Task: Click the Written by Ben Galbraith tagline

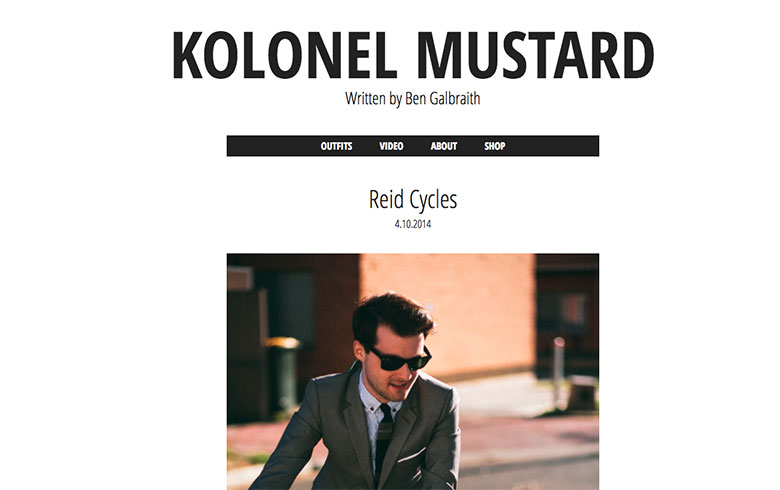Action: (x=413, y=98)
